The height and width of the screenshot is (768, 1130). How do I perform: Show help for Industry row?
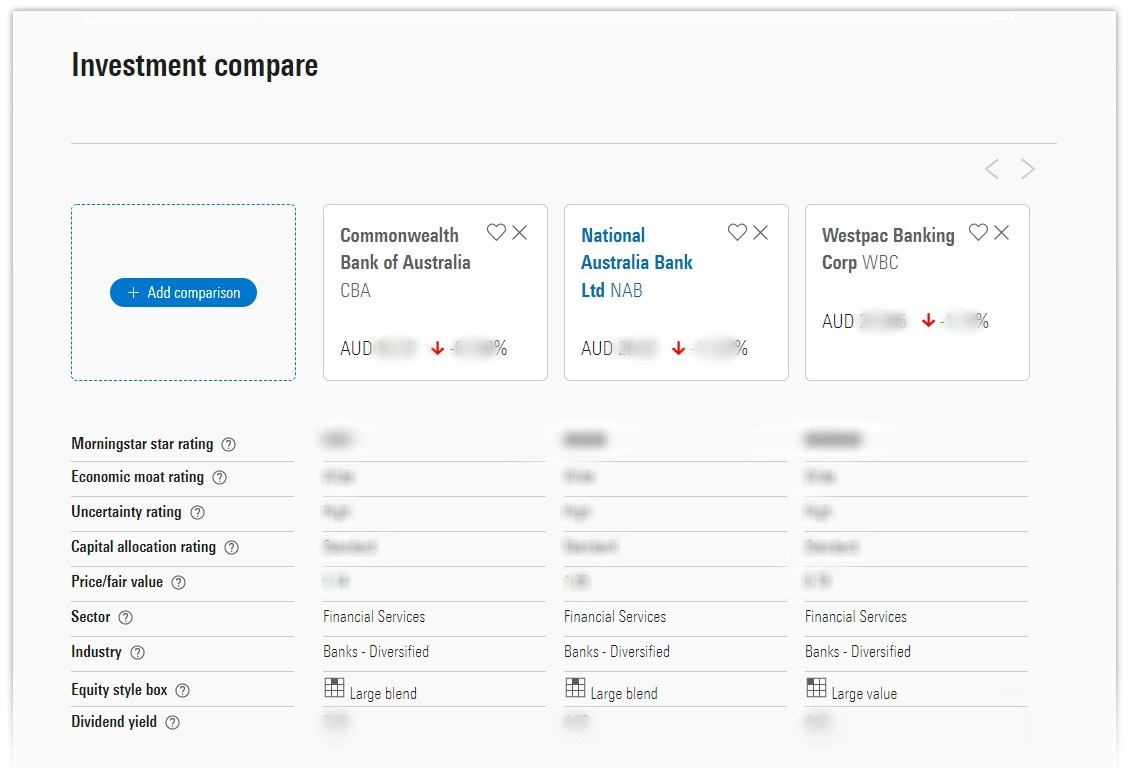[138, 653]
